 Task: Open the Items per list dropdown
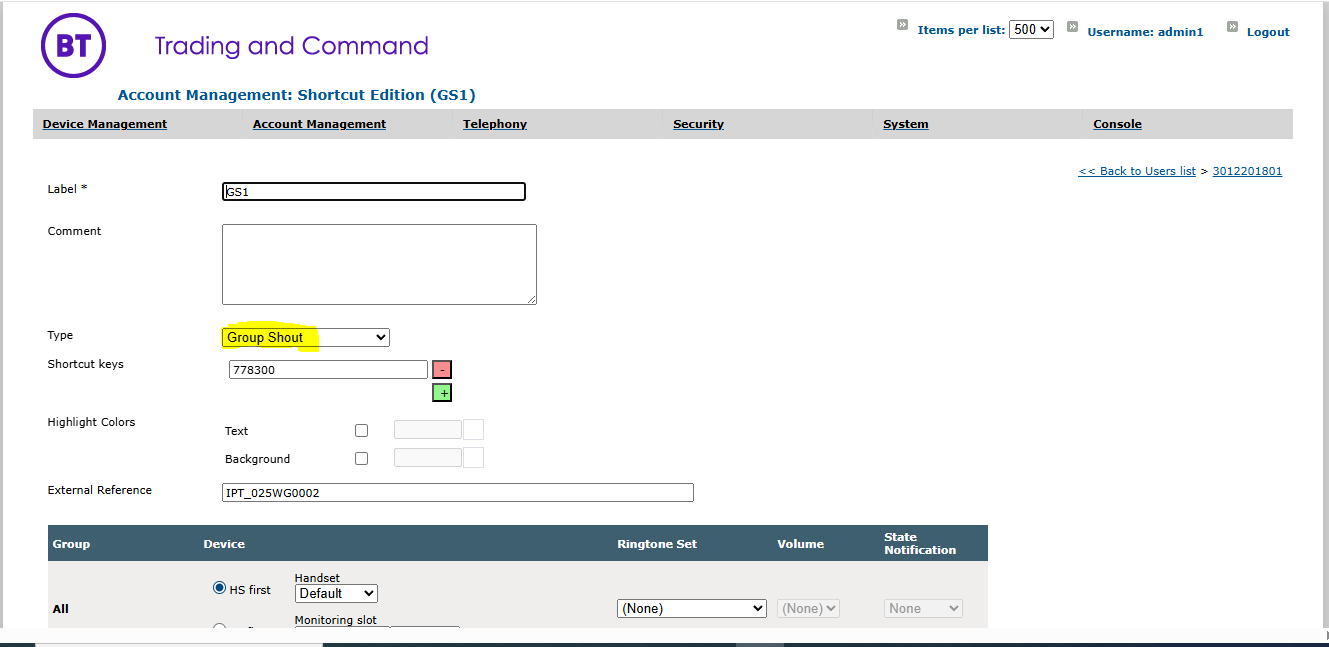pos(1031,30)
